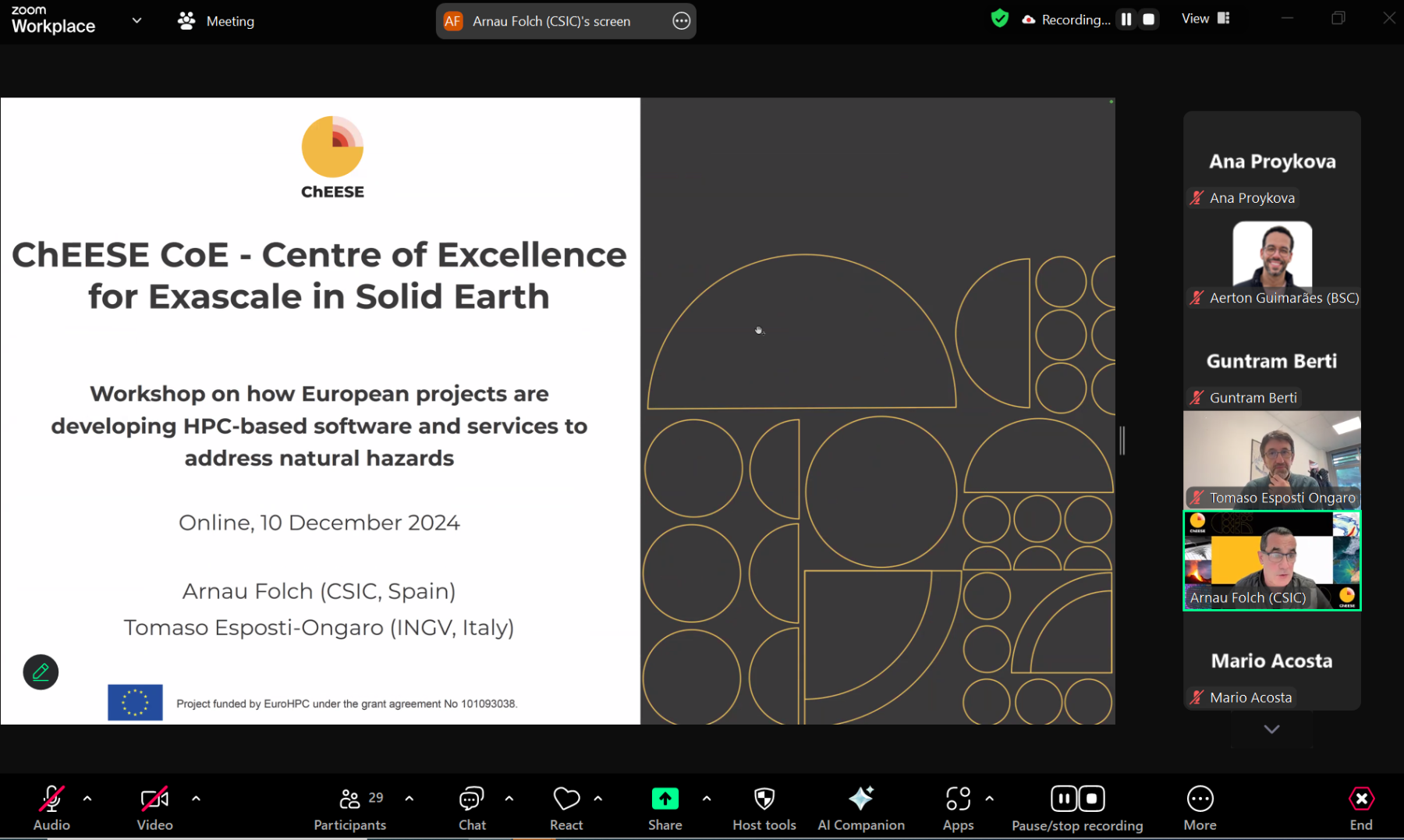Open the View layout menu

[1205, 19]
